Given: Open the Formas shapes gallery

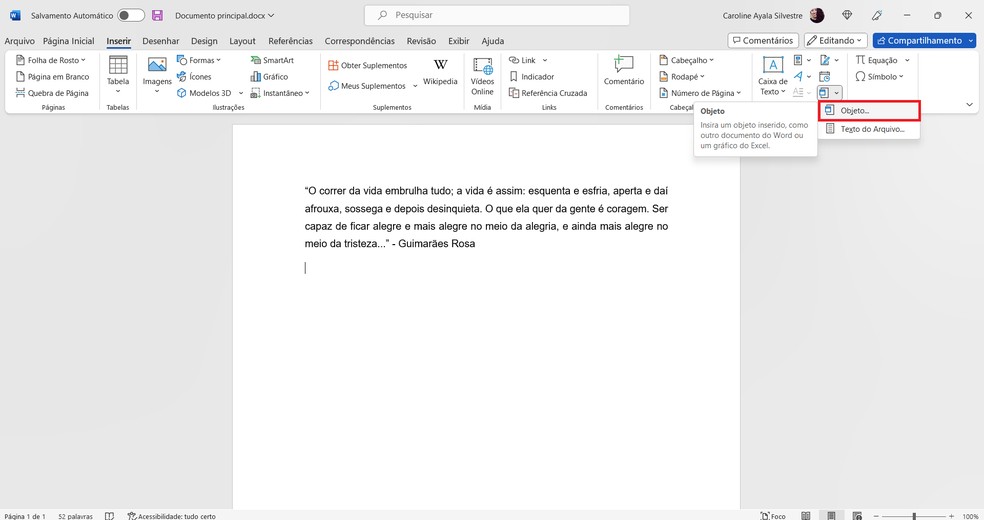Looking at the screenshot, I should coord(198,60).
